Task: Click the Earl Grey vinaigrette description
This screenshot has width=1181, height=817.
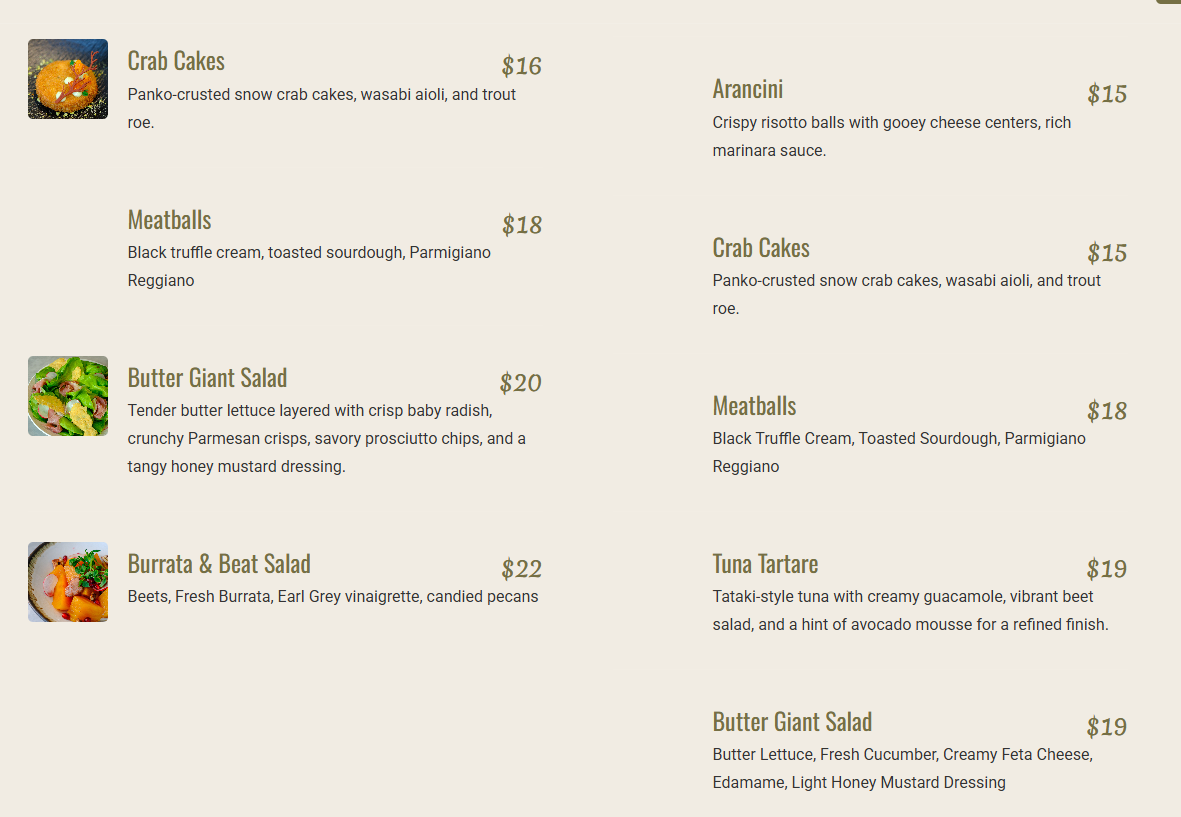Action: (x=333, y=596)
